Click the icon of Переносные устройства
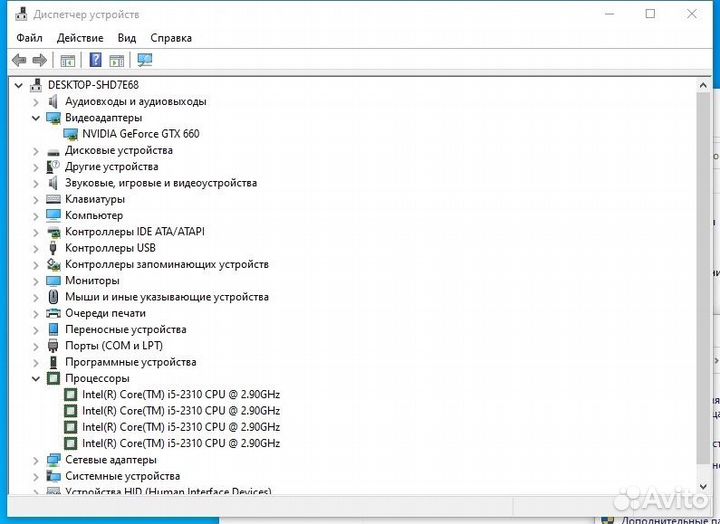Screen dimensions: 720x524 click(x=53, y=330)
